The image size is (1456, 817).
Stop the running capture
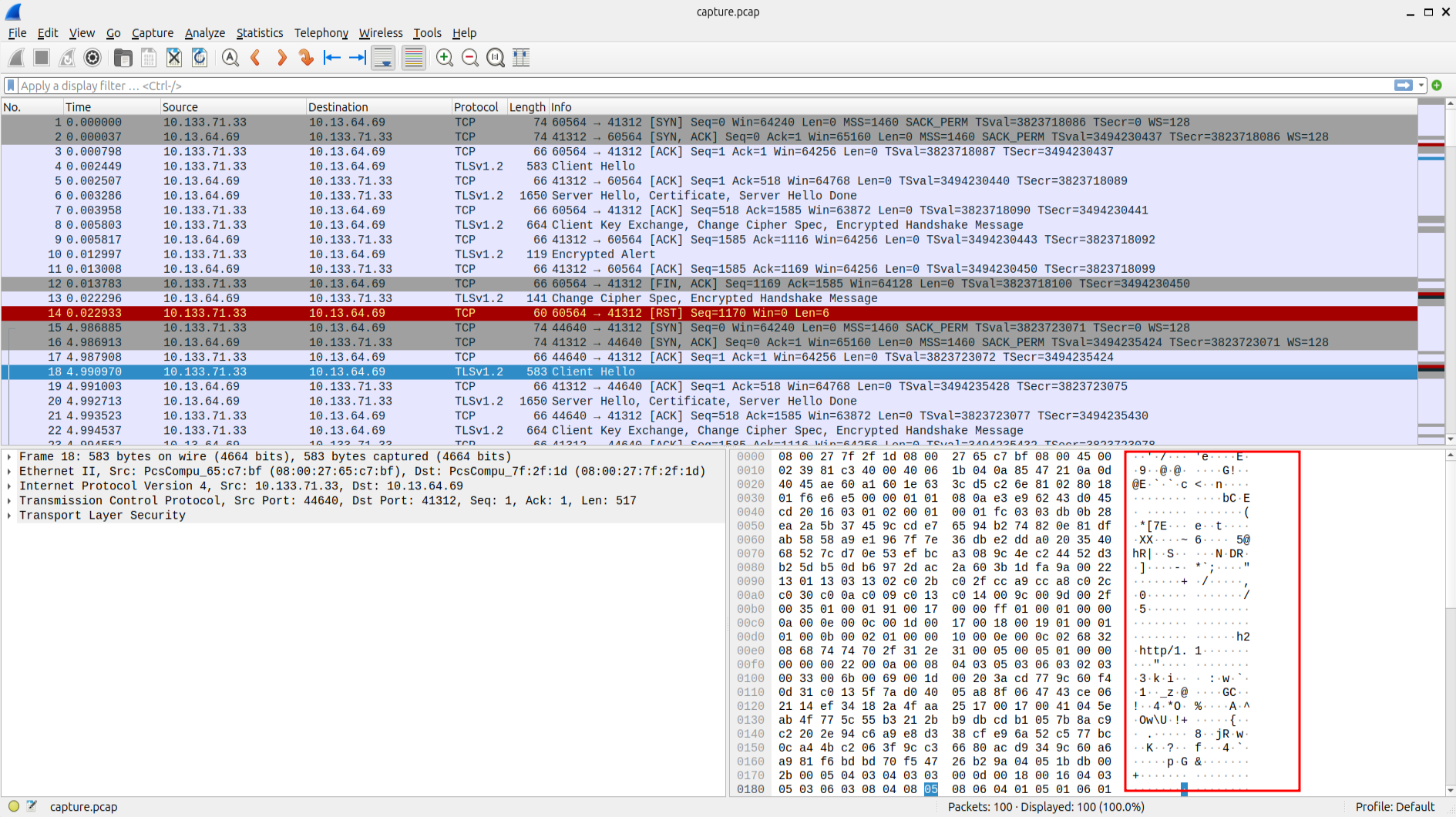pos(42,58)
